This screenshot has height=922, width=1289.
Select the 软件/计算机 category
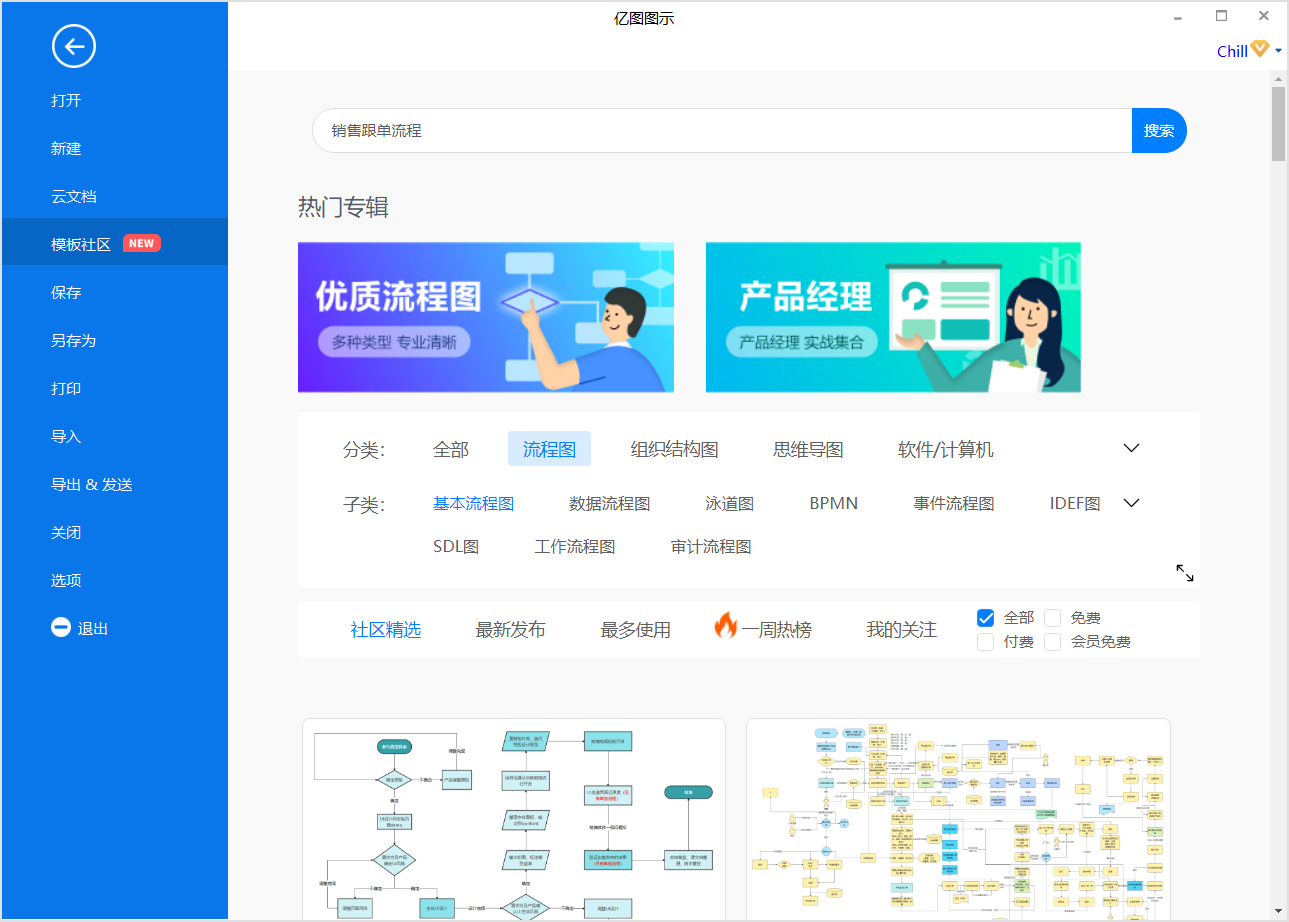tap(946, 449)
